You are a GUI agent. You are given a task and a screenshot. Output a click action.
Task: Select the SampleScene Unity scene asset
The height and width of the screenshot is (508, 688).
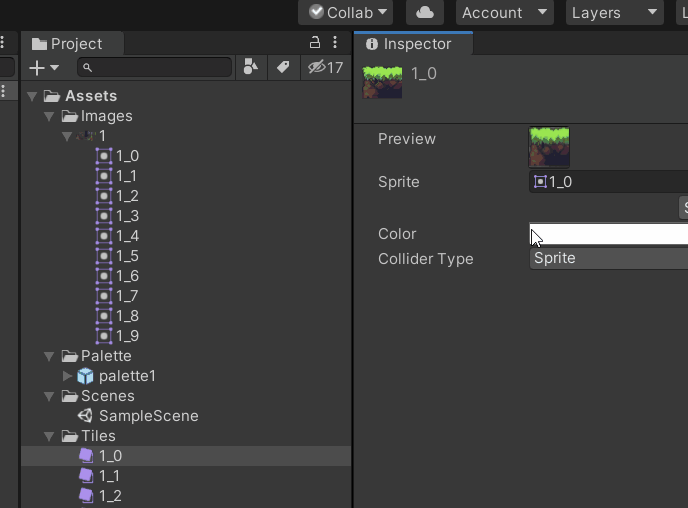[x=148, y=416]
